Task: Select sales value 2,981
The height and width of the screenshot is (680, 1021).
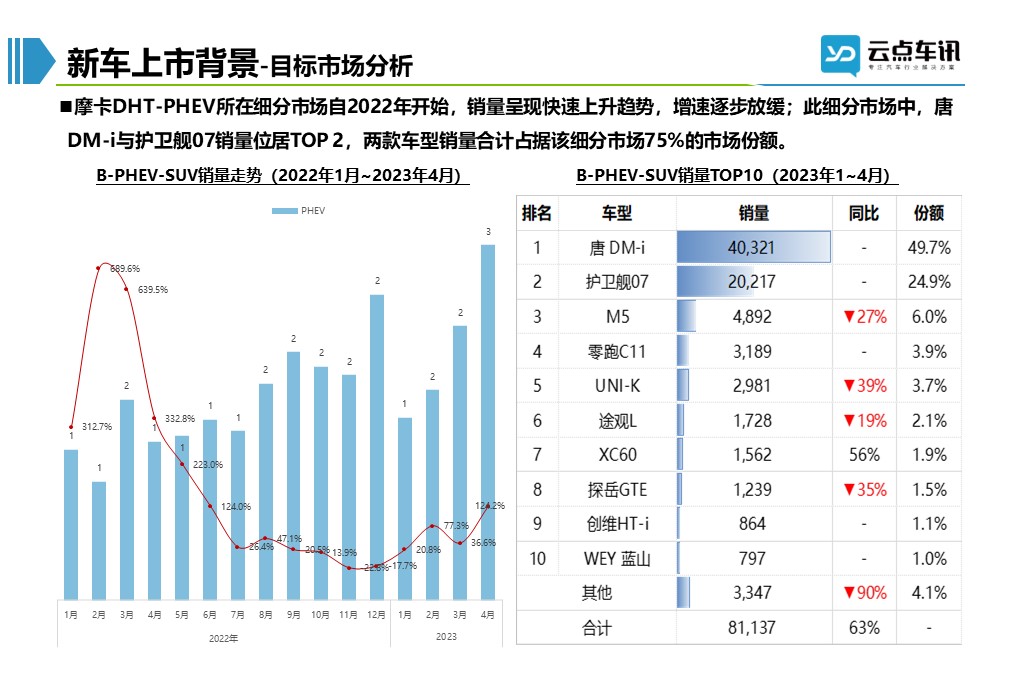Action: (x=752, y=386)
